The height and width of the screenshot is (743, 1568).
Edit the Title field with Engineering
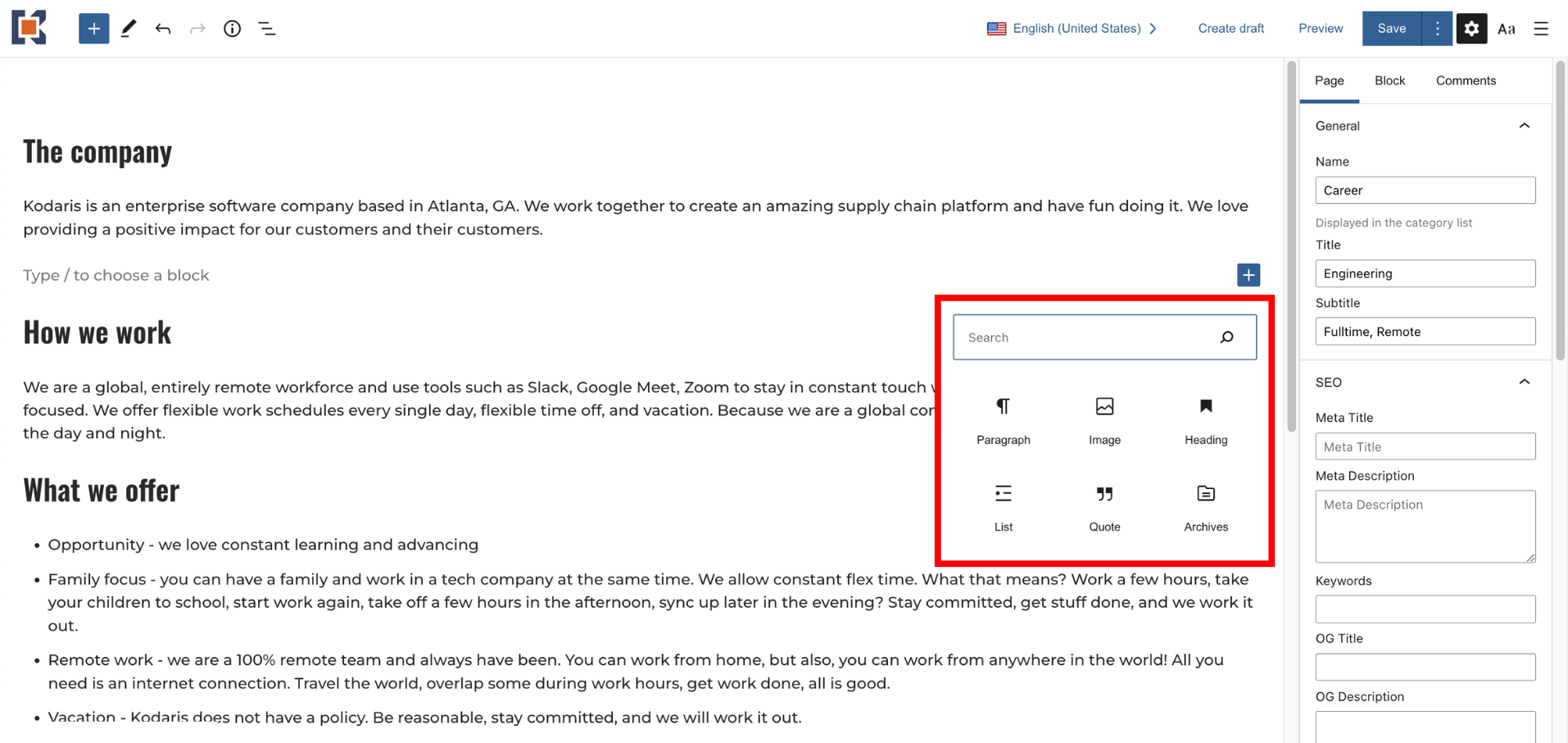(x=1425, y=274)
